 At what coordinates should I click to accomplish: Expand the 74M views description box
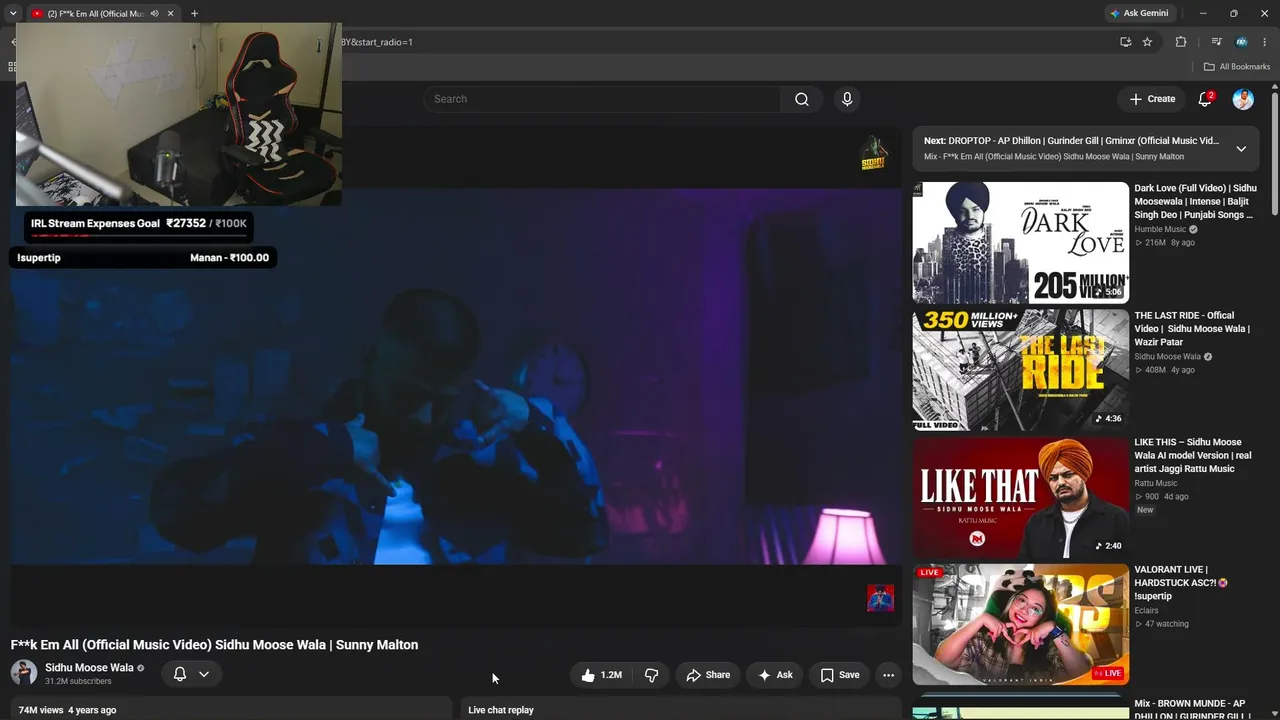coord(232,709)
